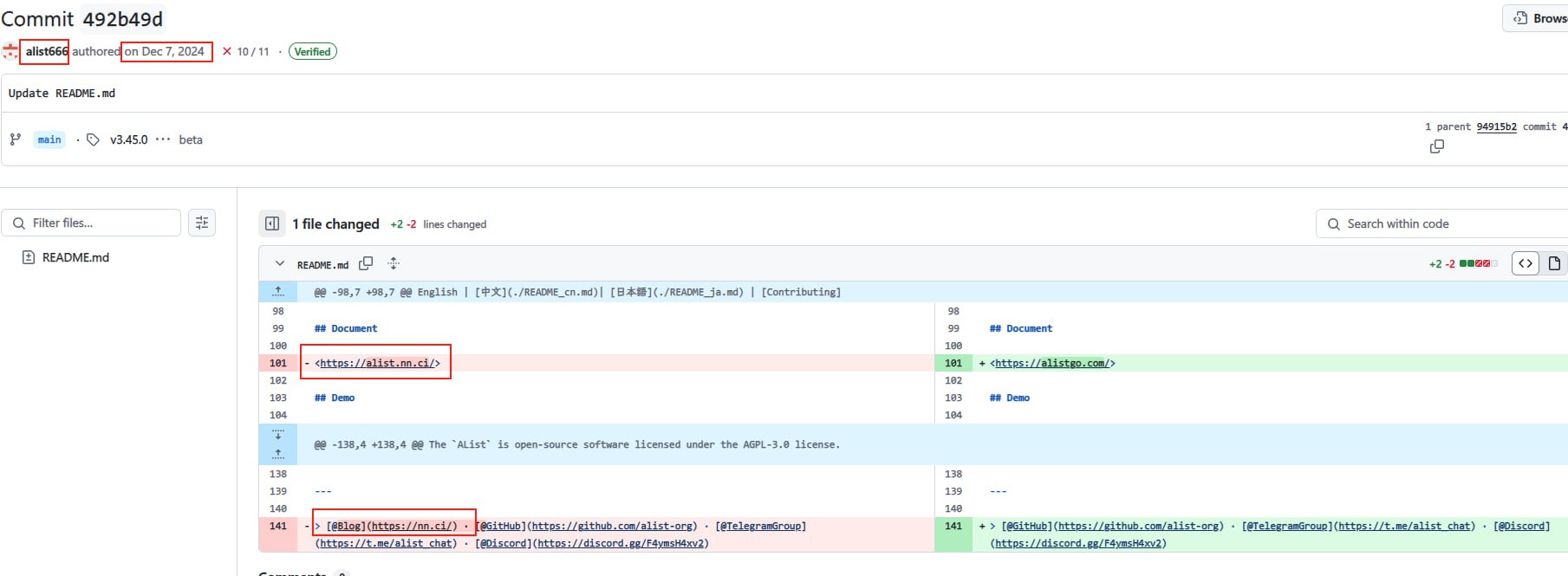Show the 10 / 11 checks status
This screenshot has height=576, width=1568.
pyautogui.click(x=246, y=52)
